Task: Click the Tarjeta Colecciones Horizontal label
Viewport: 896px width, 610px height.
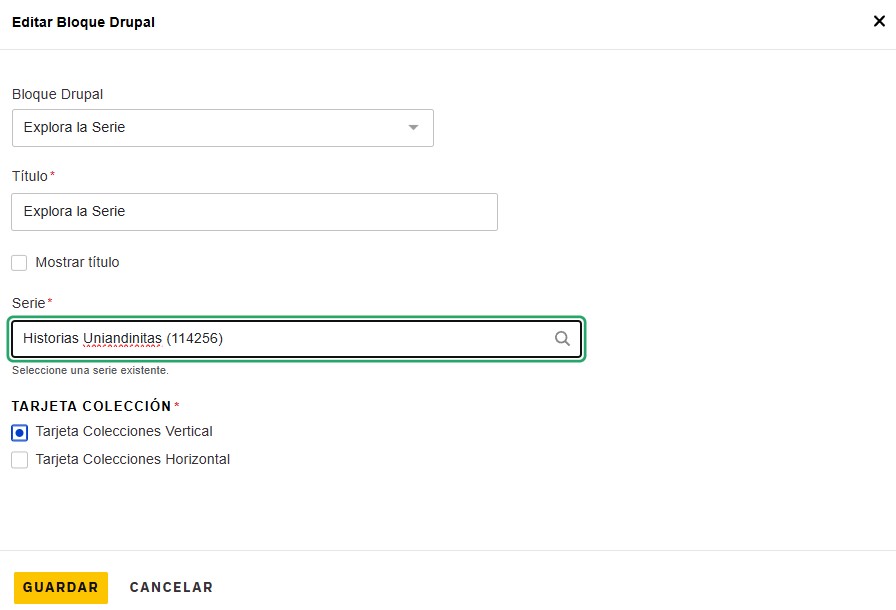Action: pyautogui.click(x=133, y=459)
